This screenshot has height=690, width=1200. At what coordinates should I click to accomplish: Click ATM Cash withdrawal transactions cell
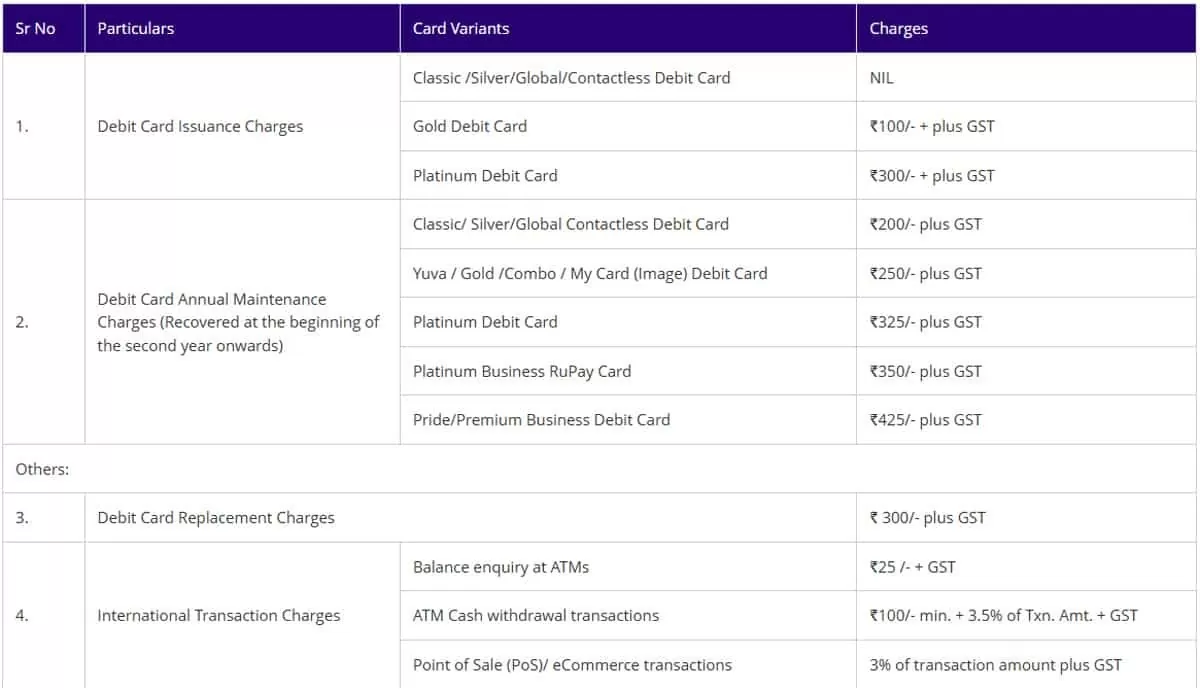536,616
